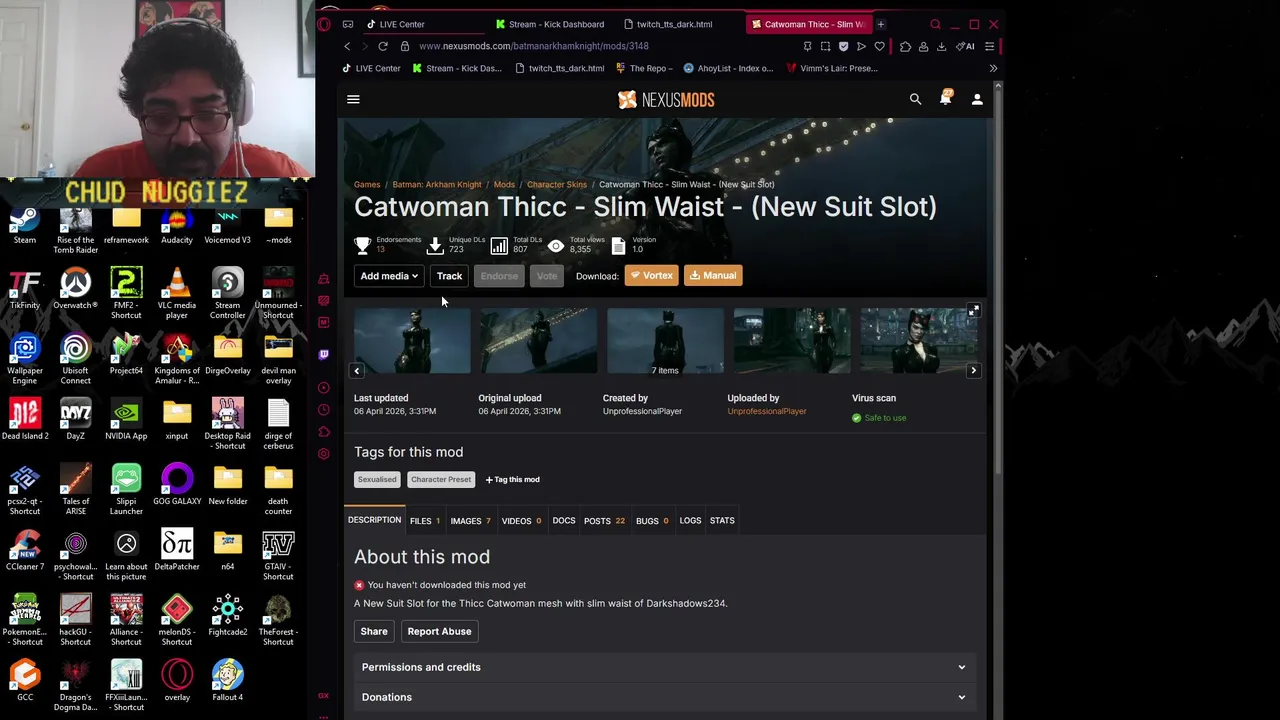Expand the Permissions and credits section
1280x720 pixels.
coord(665,667)
